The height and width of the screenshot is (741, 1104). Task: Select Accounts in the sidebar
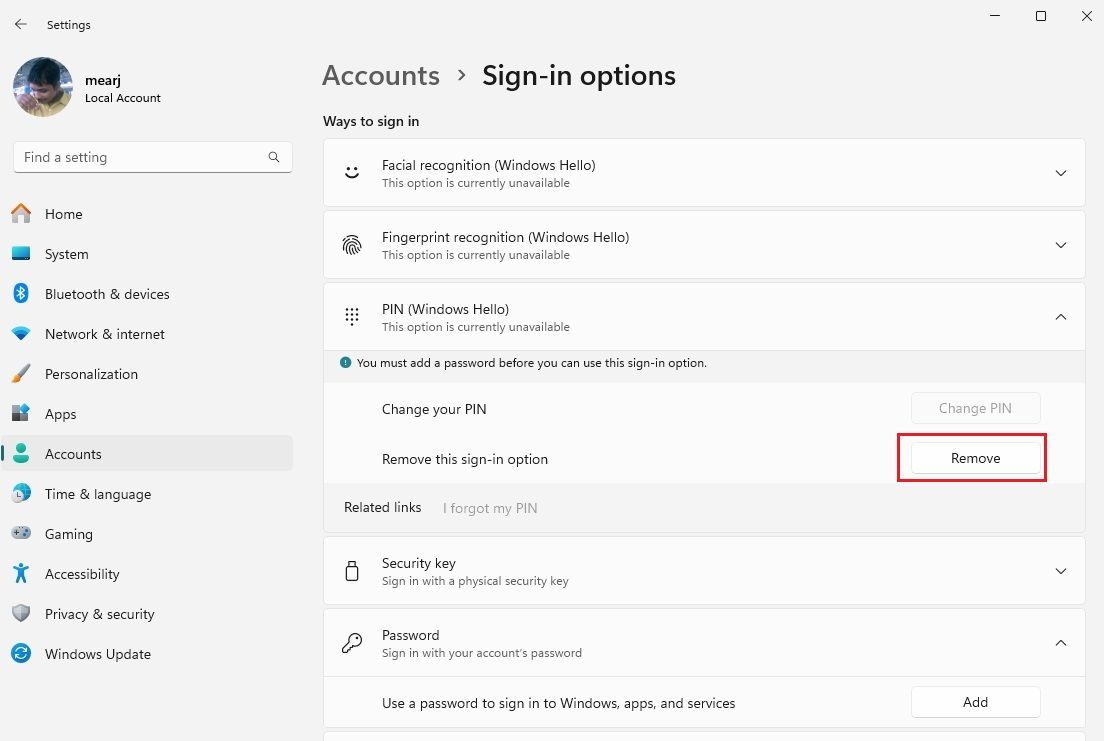[73, 454]
